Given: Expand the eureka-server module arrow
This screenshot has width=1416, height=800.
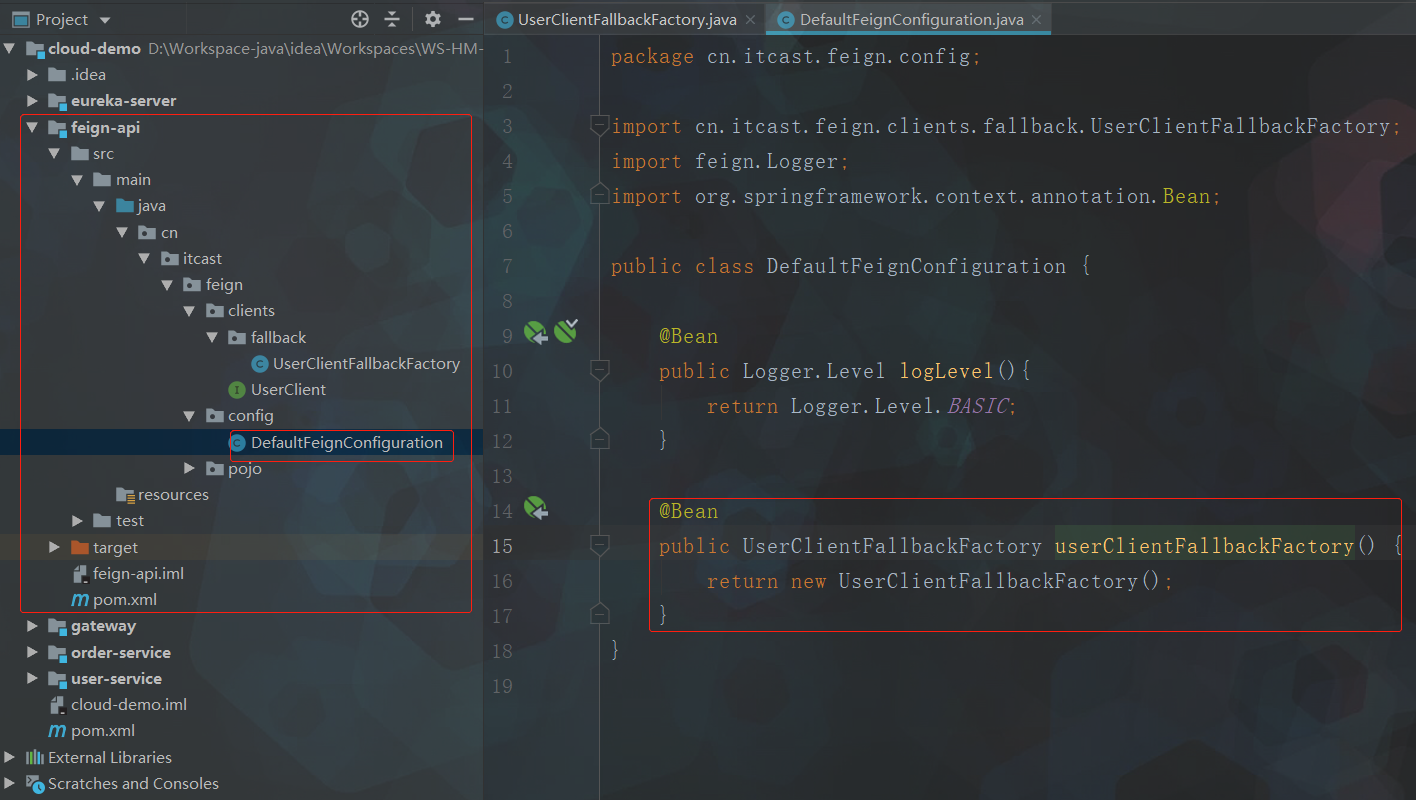Looking at the screenshot, I should pyautogui.click(x=33, y=101).
